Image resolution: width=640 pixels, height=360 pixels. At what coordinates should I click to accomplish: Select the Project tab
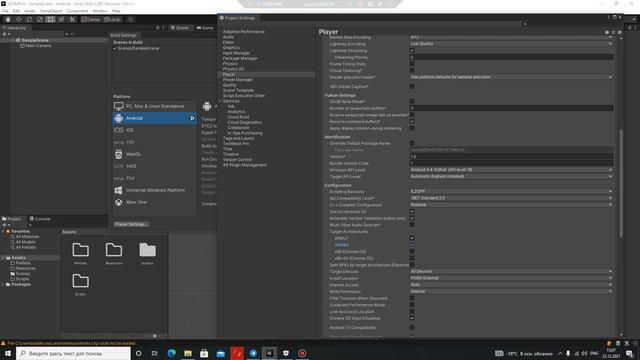pos(12,219)
